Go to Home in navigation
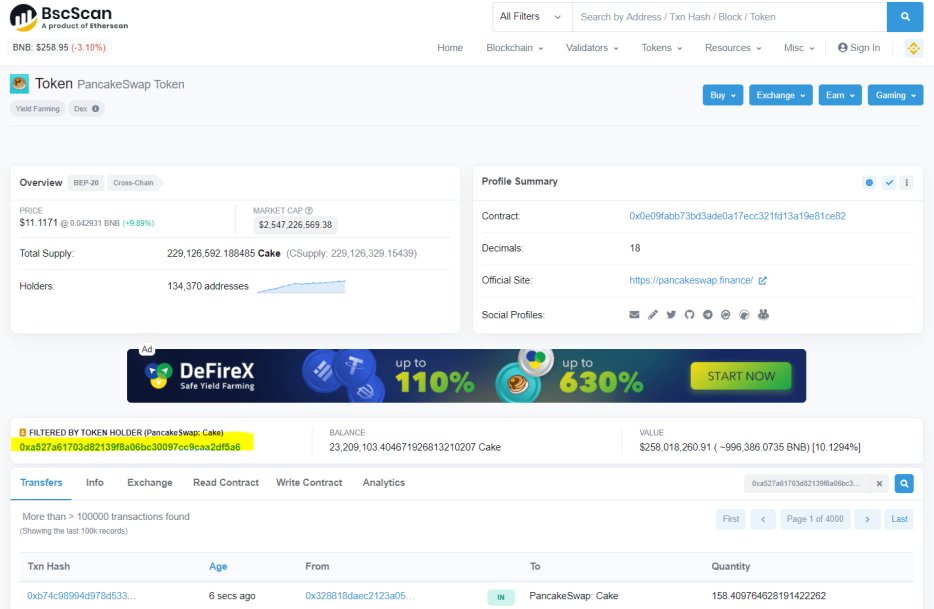Viewport: 934px width, 609px height. click(x=450, y=48)
